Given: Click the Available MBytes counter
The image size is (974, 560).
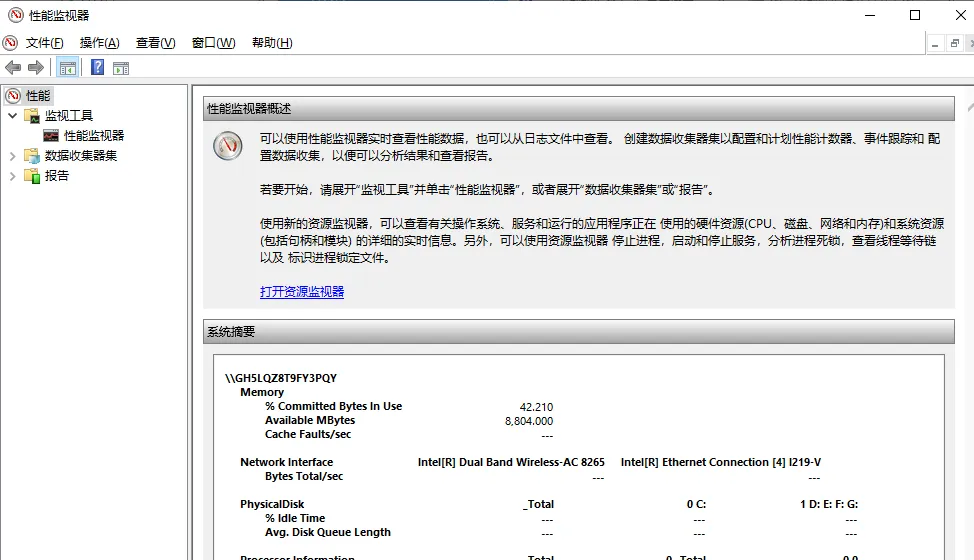Looking at the screenshot, I should (310, 420).
